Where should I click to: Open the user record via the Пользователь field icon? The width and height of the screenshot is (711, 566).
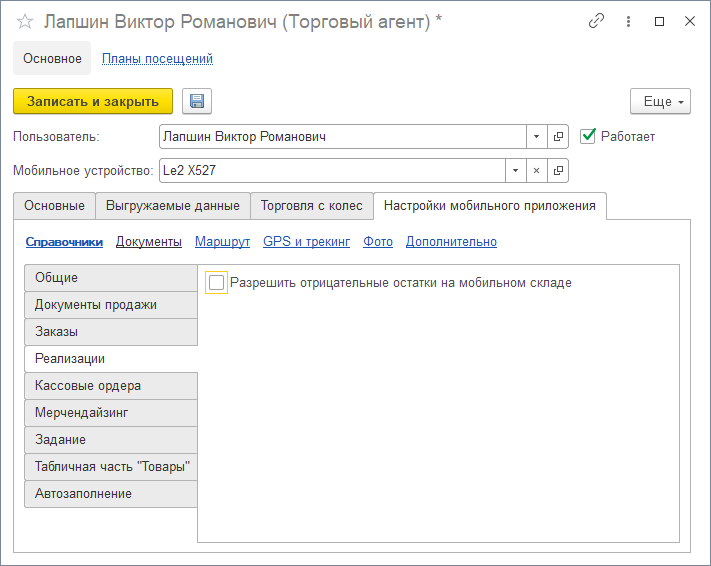[558, 137]
